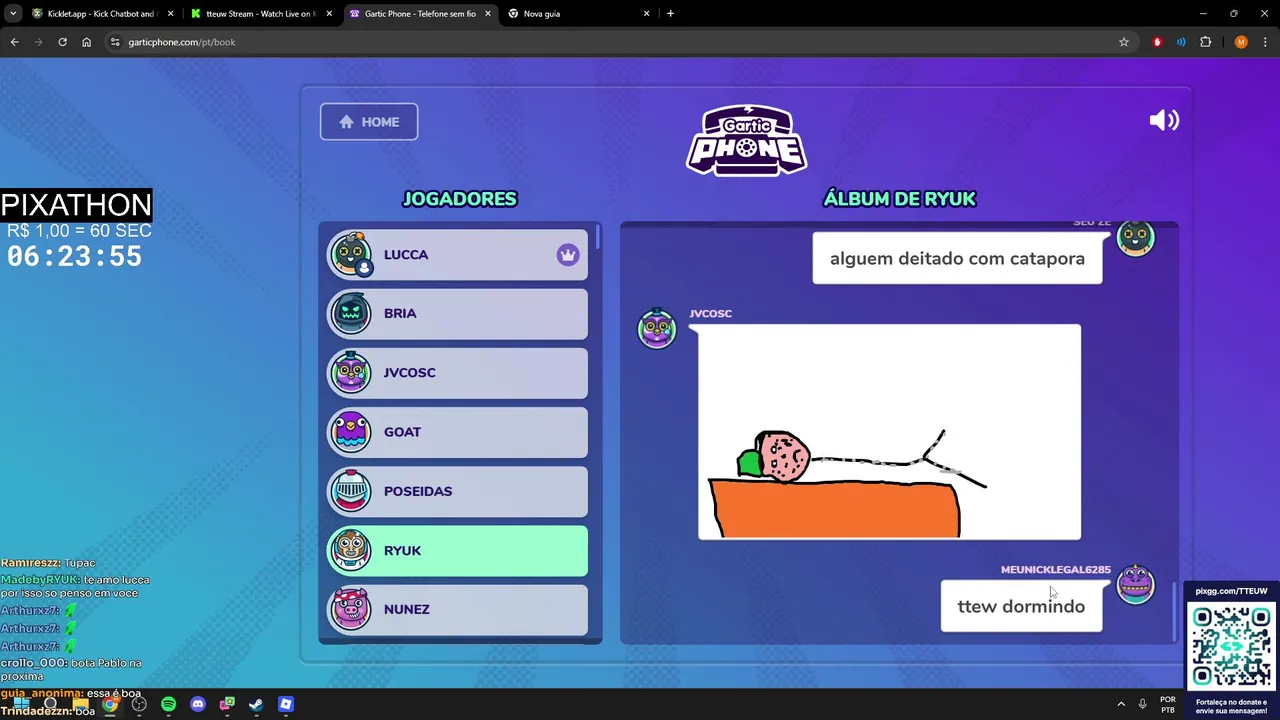The height and width of the screenshot is (720, 1280).
Task: Go back to the previous page
Action: (x=14, y=42)
